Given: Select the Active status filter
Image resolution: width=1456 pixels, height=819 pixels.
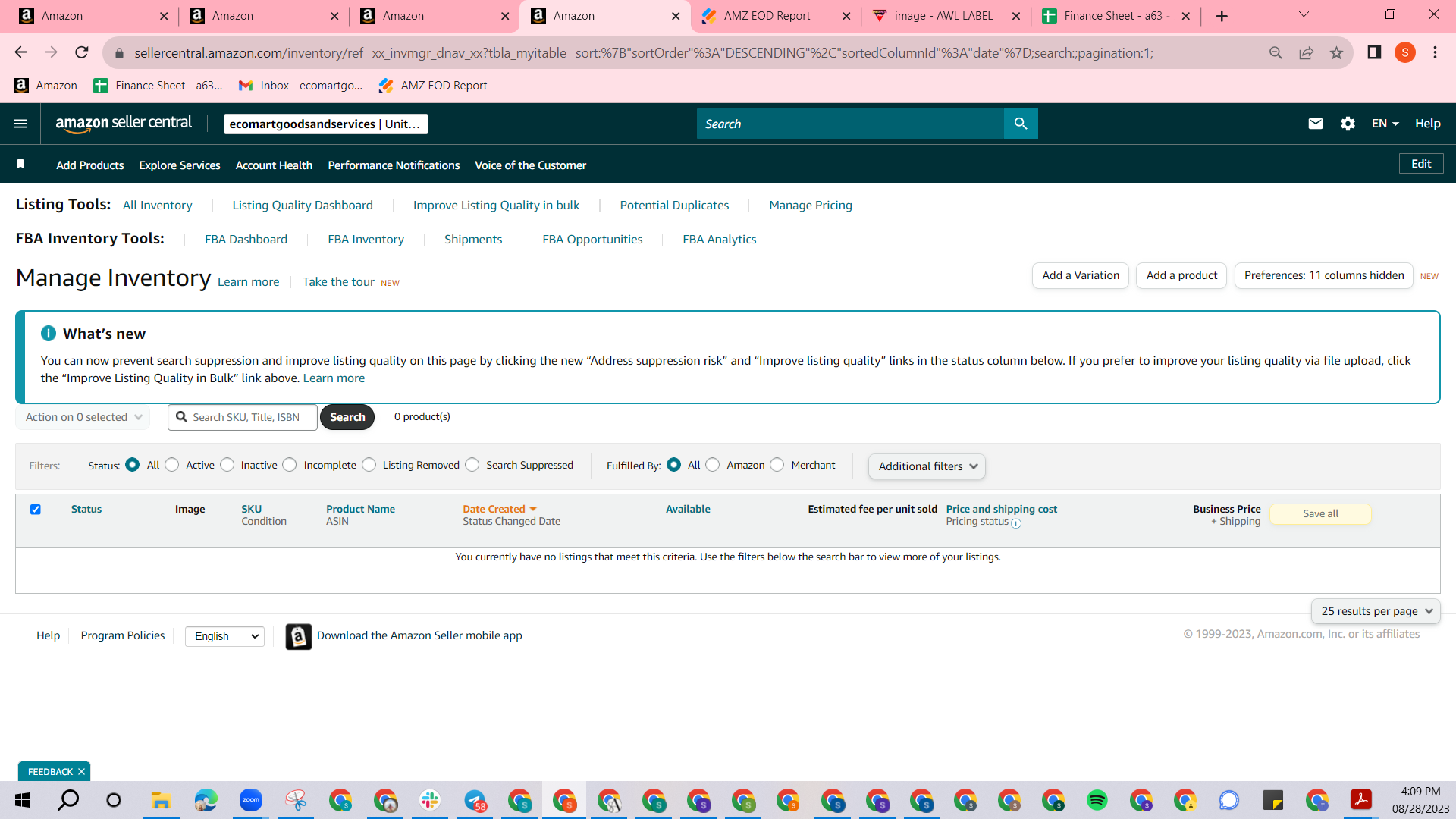Looking at the screenshot, I should click(172, 465).
